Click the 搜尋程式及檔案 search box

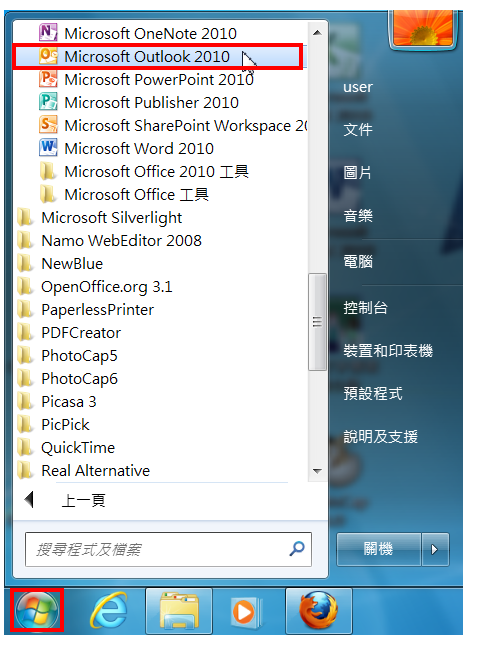coord(168,549)
